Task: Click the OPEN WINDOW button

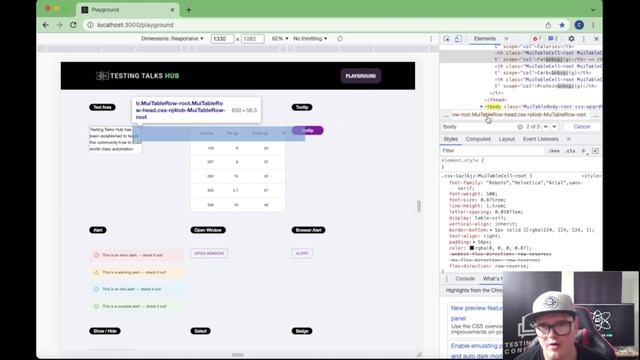Action: click(209, 253)
